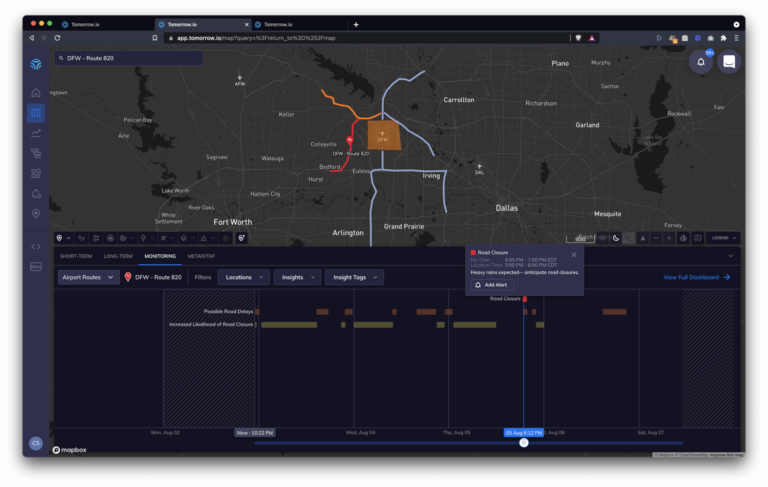This screenshot has width=768, height=487.
Task: Click the orange DFW airport area on map
Action: tap(384, 135)
